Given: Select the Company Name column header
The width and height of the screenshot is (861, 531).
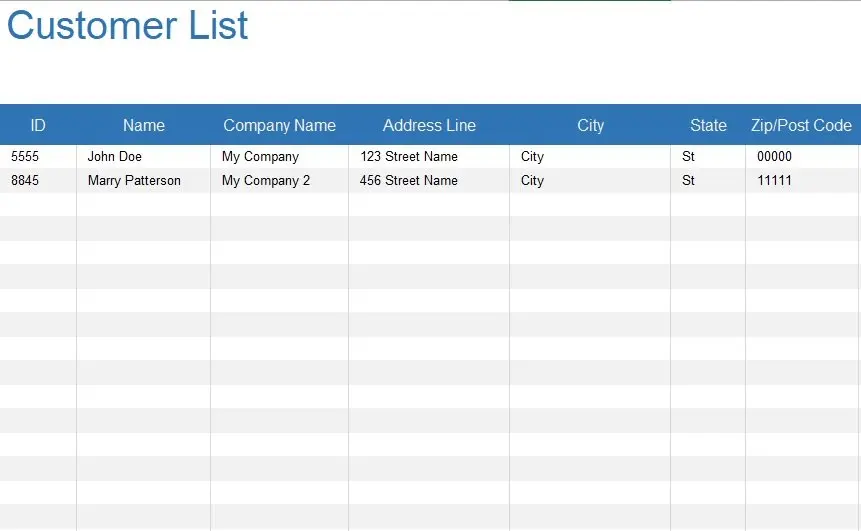Looking at the screenshot, I should click(x=279, y=125).
